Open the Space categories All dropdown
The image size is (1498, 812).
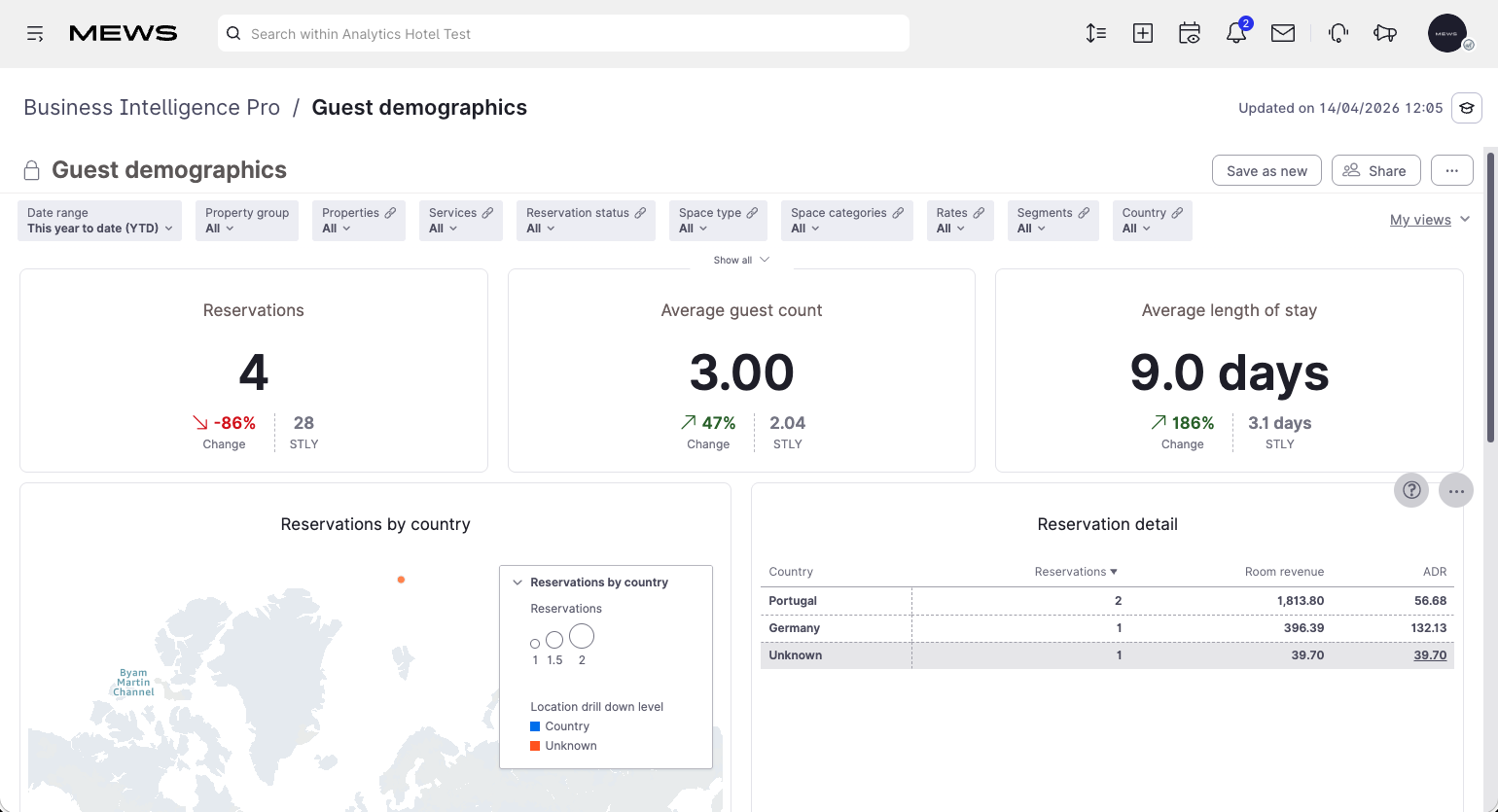(x=847, y=221)
